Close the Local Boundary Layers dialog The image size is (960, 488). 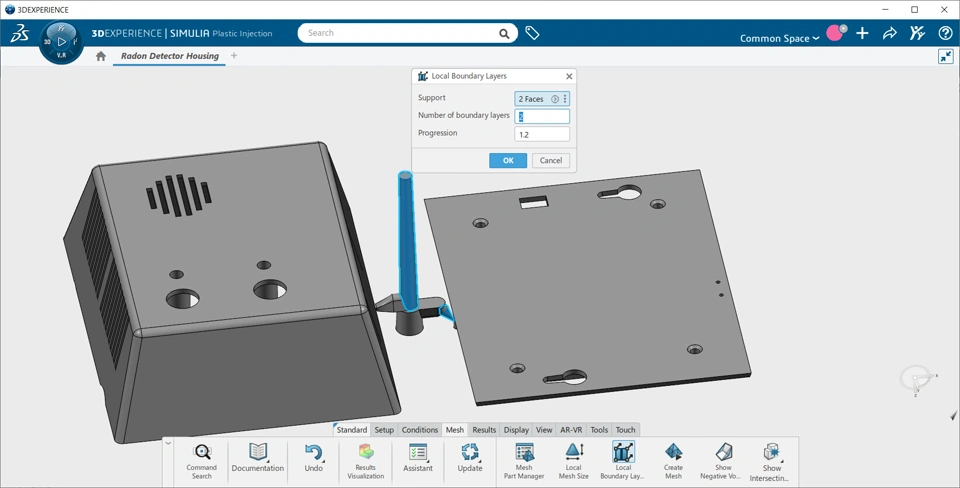coord(569,77)
